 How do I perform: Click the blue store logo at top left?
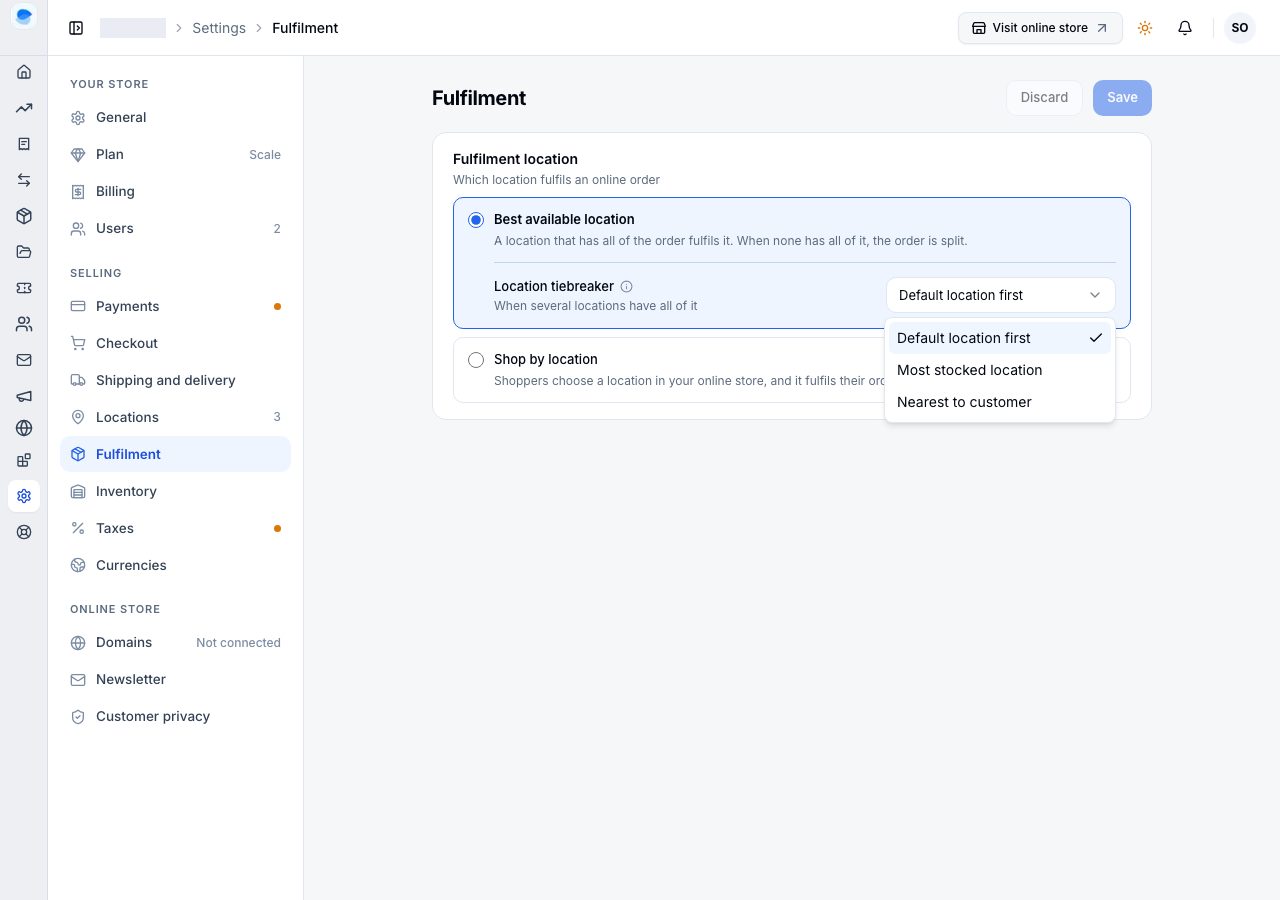click(x=24, y=16)
